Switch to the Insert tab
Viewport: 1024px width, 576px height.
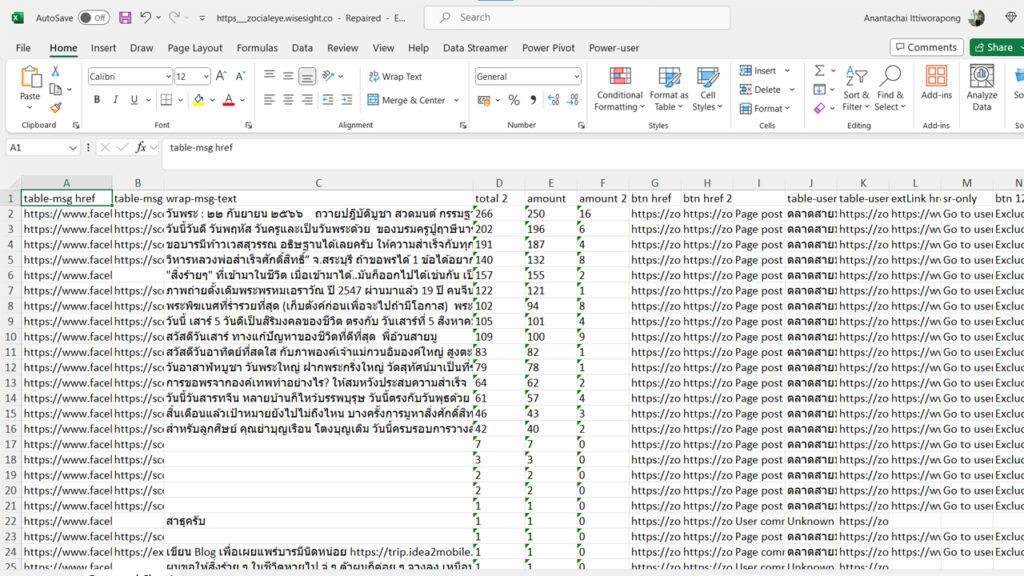pyautogui.click(x=103, y=48)
